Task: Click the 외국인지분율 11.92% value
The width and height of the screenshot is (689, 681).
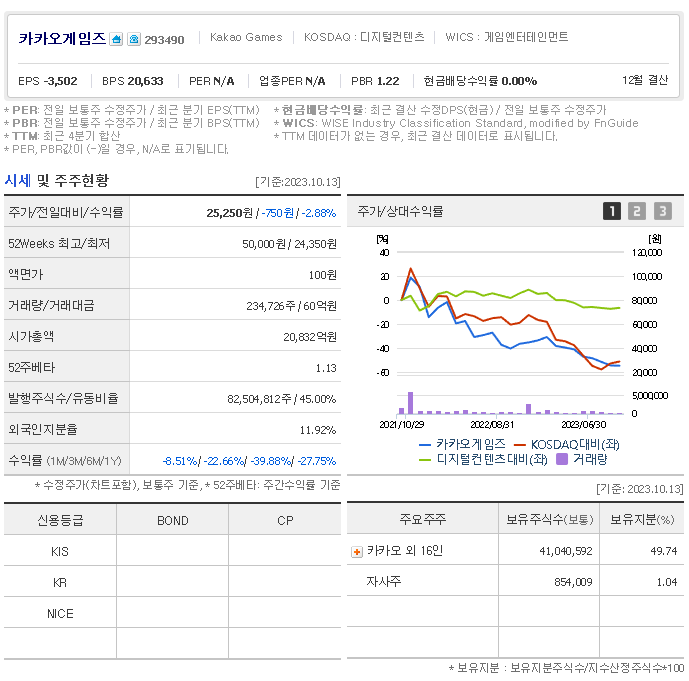Action: [318, 430]
